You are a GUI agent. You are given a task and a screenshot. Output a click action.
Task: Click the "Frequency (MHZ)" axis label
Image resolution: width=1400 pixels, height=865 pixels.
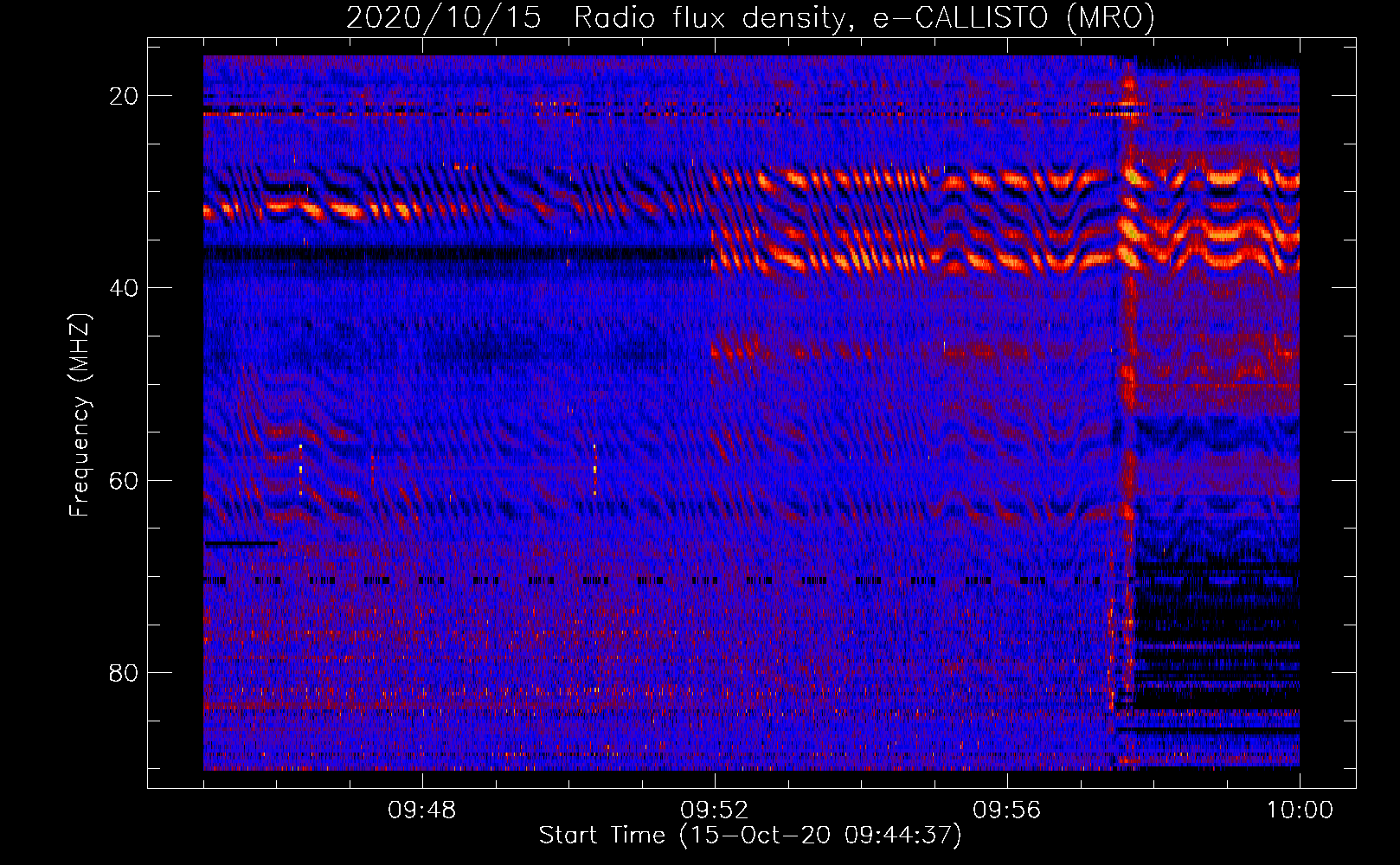(80, 414)
